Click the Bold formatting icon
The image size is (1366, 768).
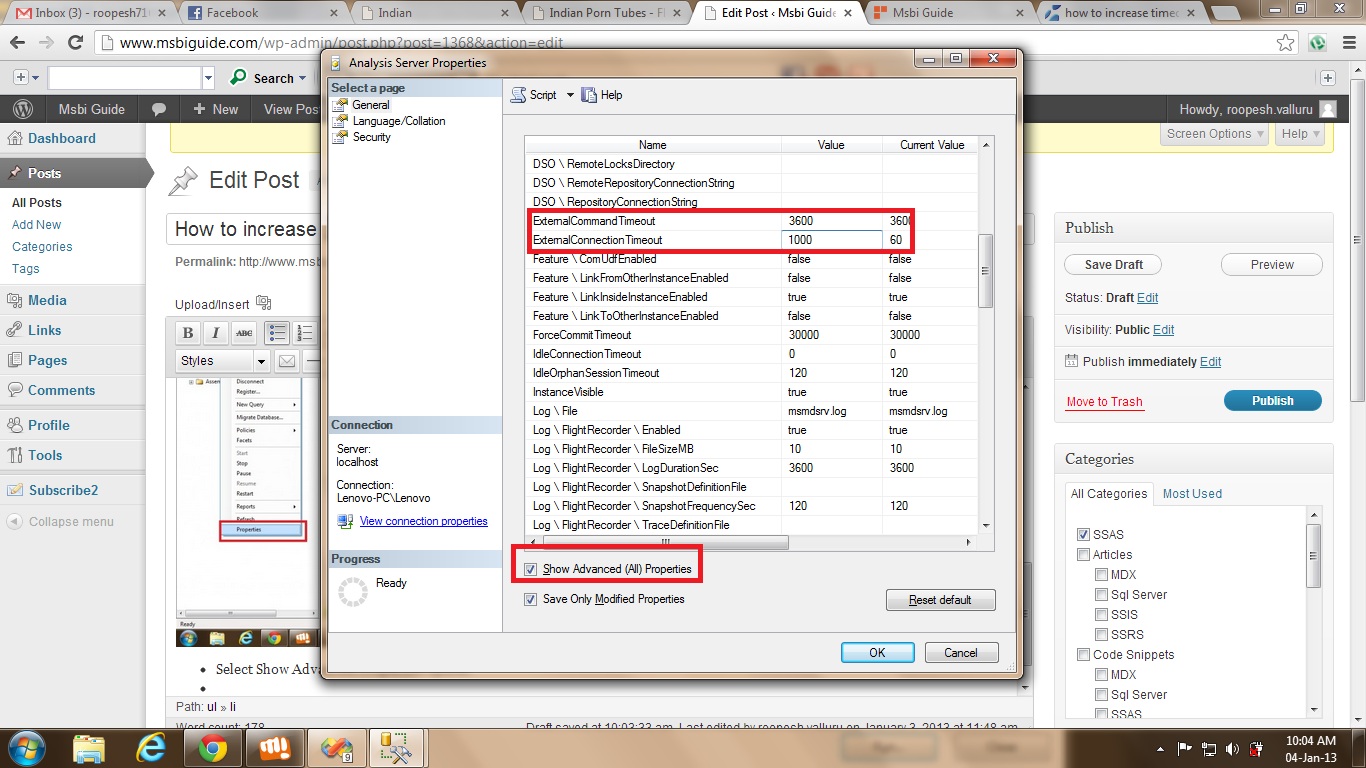pos(187,332)
